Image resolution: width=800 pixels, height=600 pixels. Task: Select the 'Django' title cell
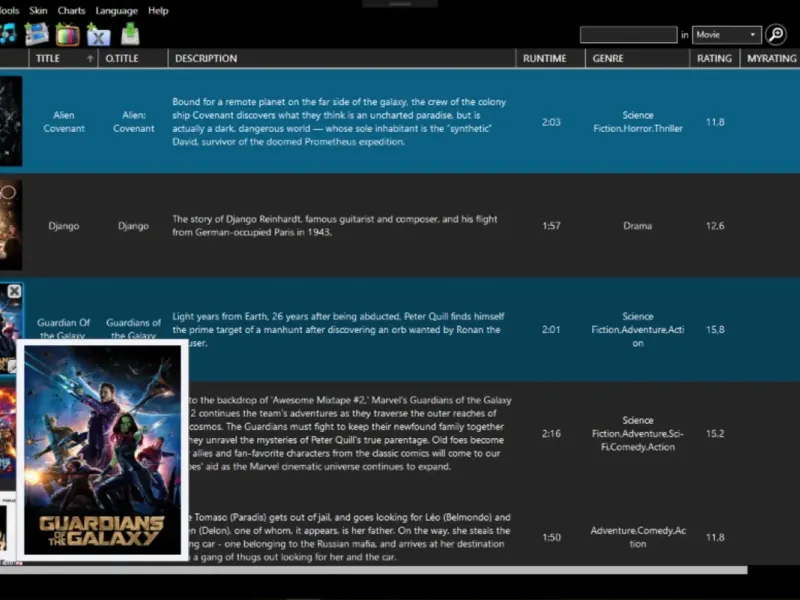pos(64,226)
